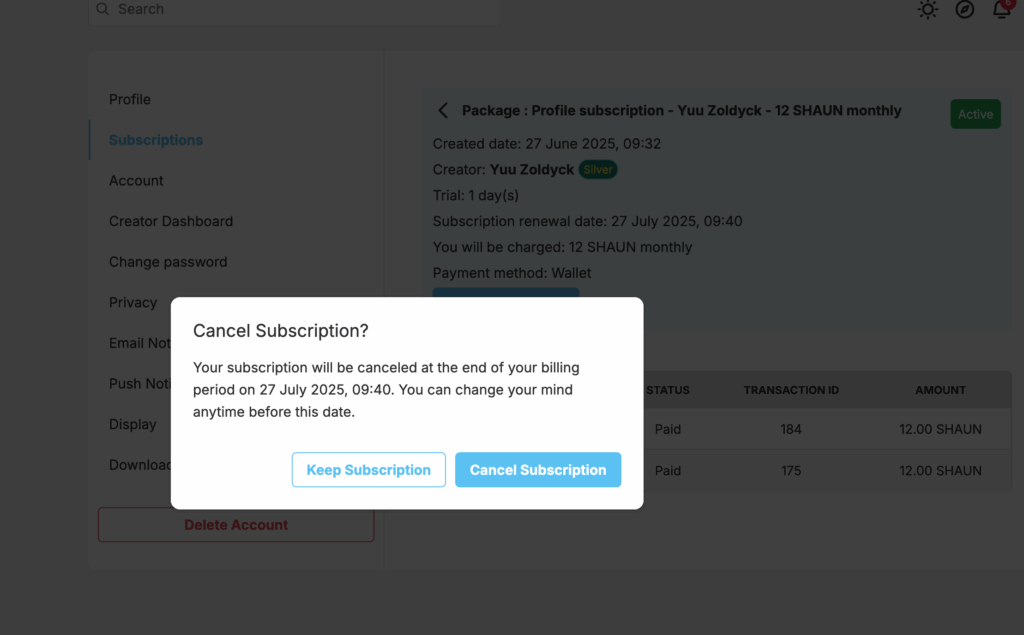1024x635 pixels.
Task: Select Subscriptions in the sidebar
Action: pos(155,140)
